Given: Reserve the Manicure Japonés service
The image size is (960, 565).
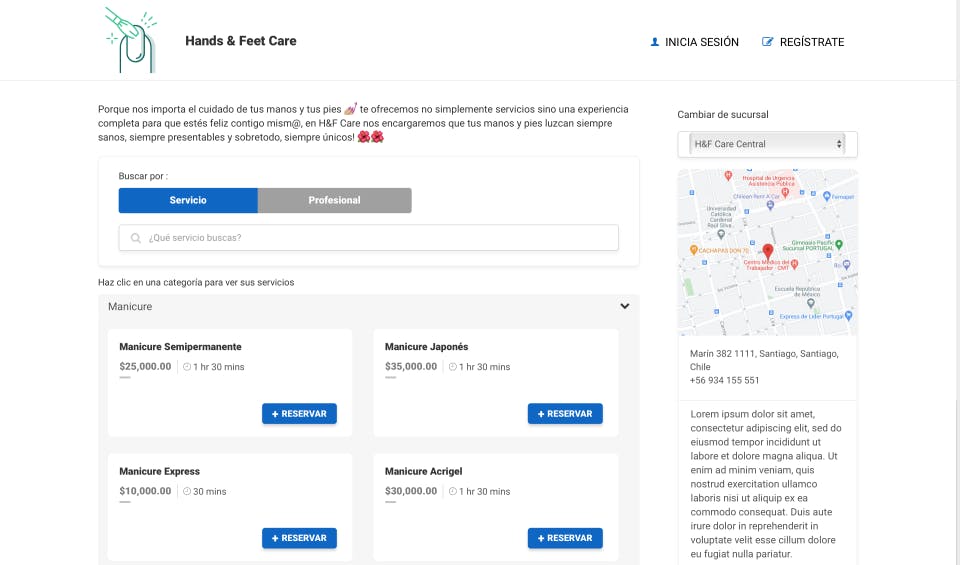Looking at the screenshot, I should (565, 414).
